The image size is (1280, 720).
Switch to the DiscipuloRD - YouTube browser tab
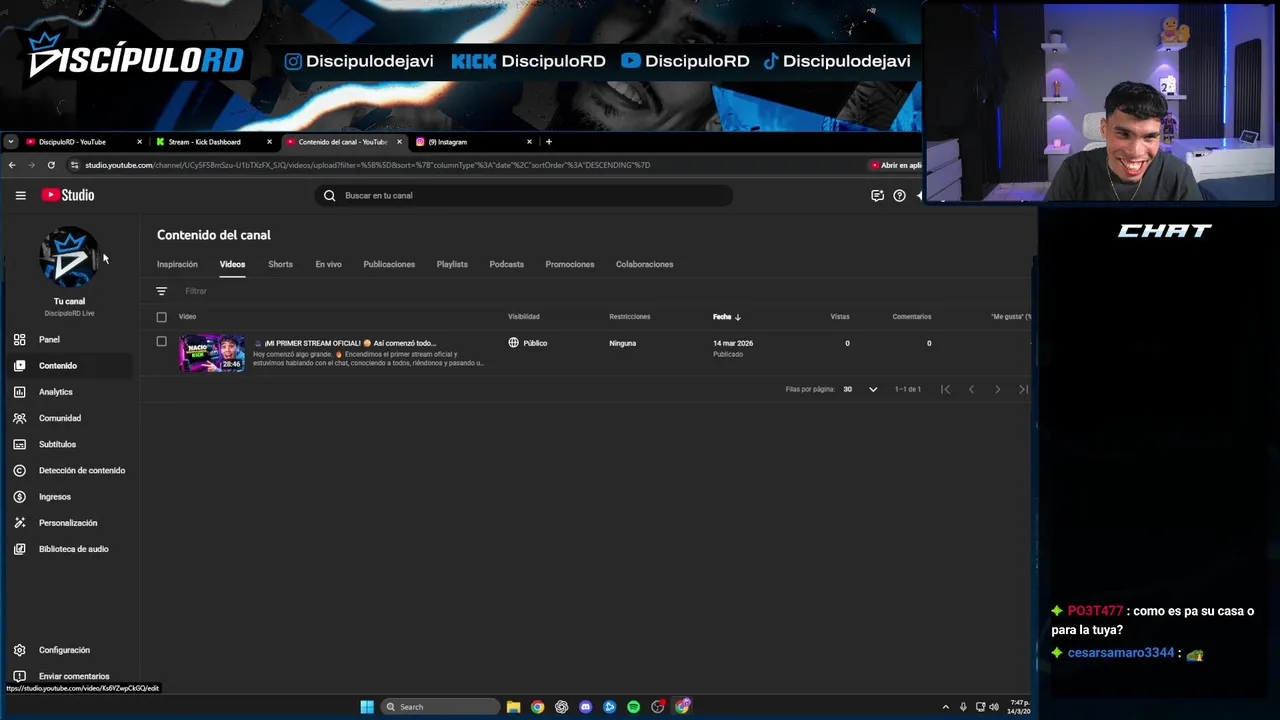coord(84,142)
